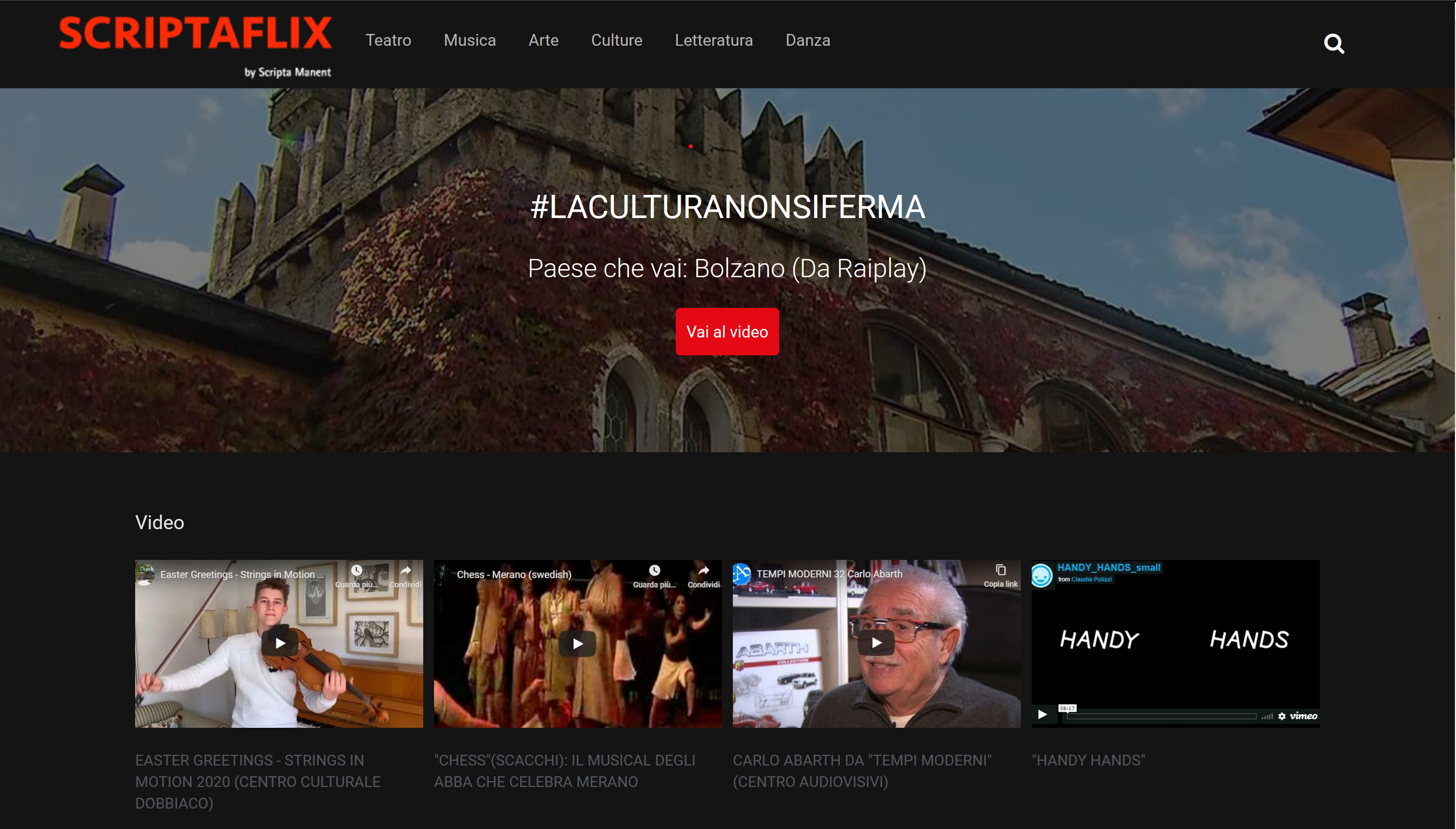The height and width of the screenshot is (829, 1456).
Task: Click the SCRIPTAFLIX logo
Action: click(195, 34)
